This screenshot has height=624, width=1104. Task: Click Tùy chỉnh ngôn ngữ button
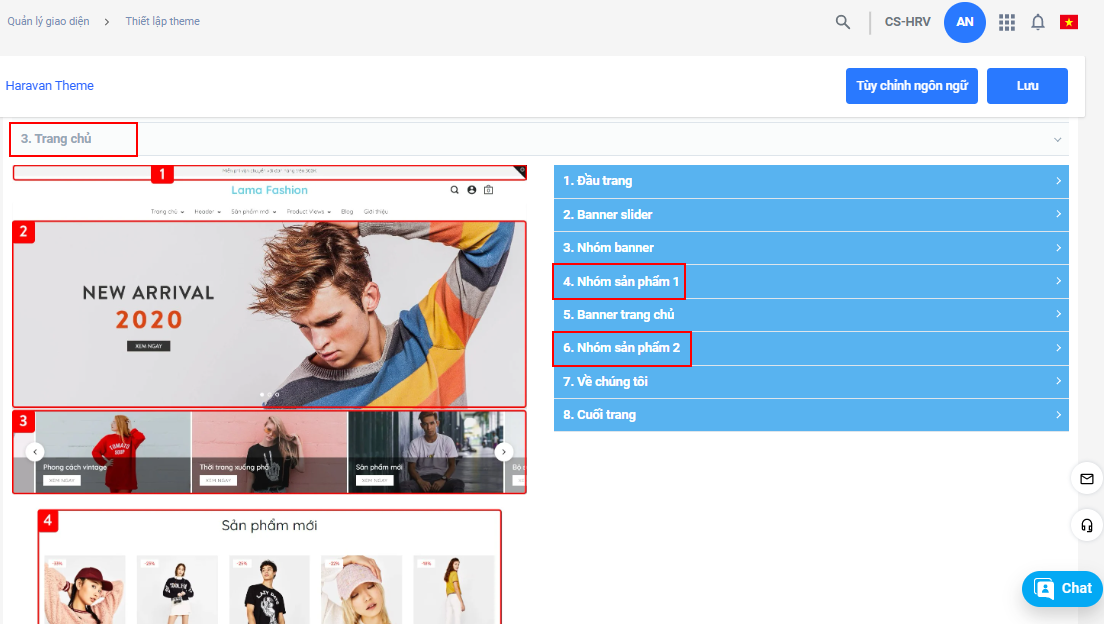click(911, 86)
